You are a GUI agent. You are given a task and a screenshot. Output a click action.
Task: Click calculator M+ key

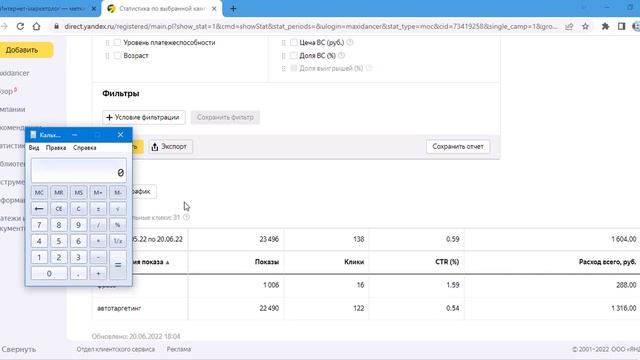(x=98, y=192)
